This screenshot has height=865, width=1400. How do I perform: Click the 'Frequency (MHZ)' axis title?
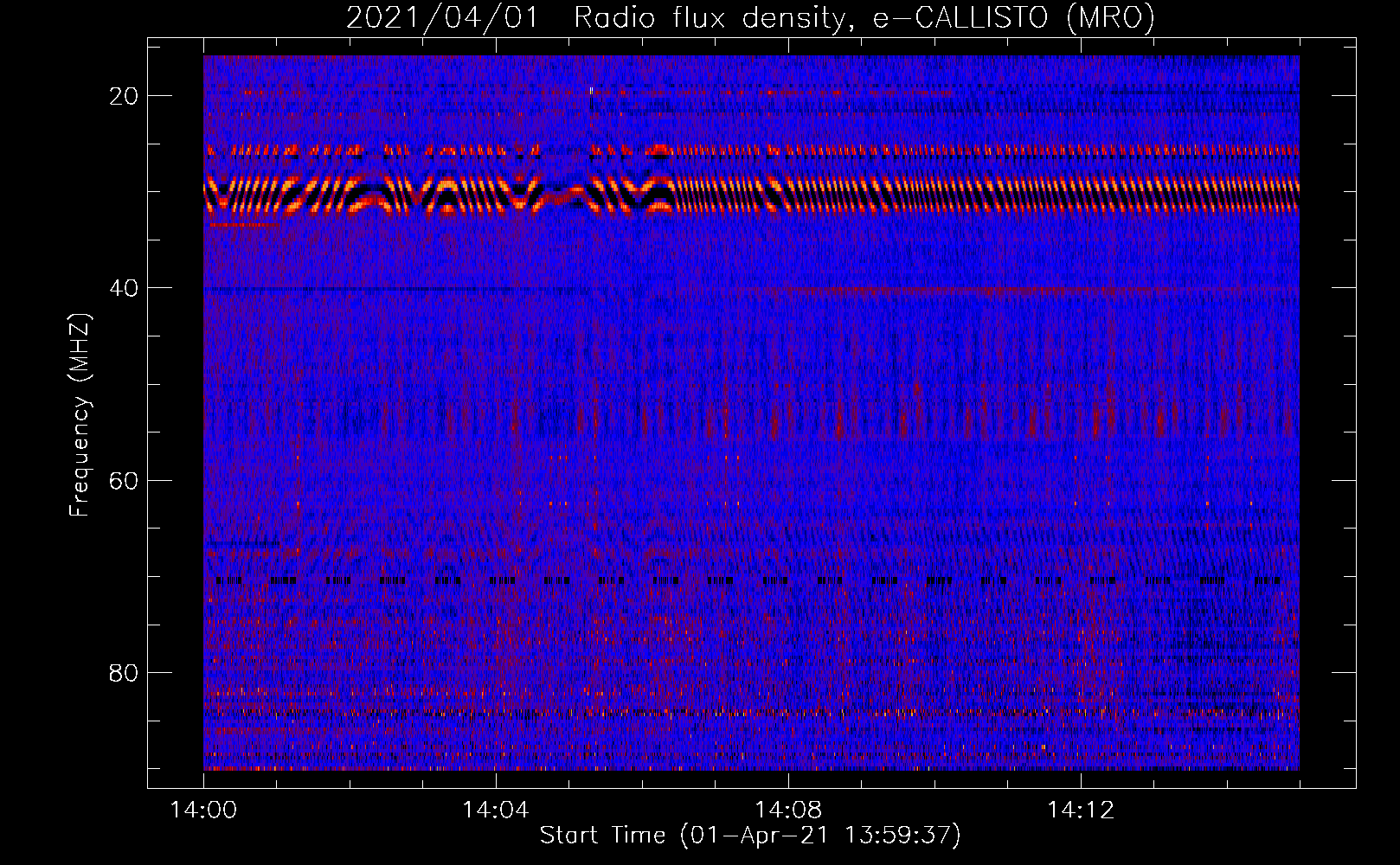pyautogui.click(x=80, y=414)
